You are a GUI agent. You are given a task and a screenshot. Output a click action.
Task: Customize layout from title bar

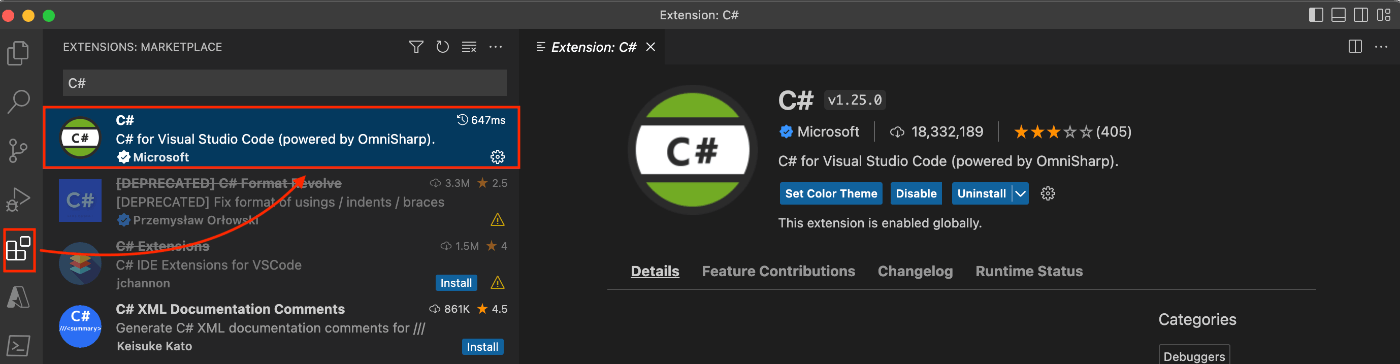1384,15
